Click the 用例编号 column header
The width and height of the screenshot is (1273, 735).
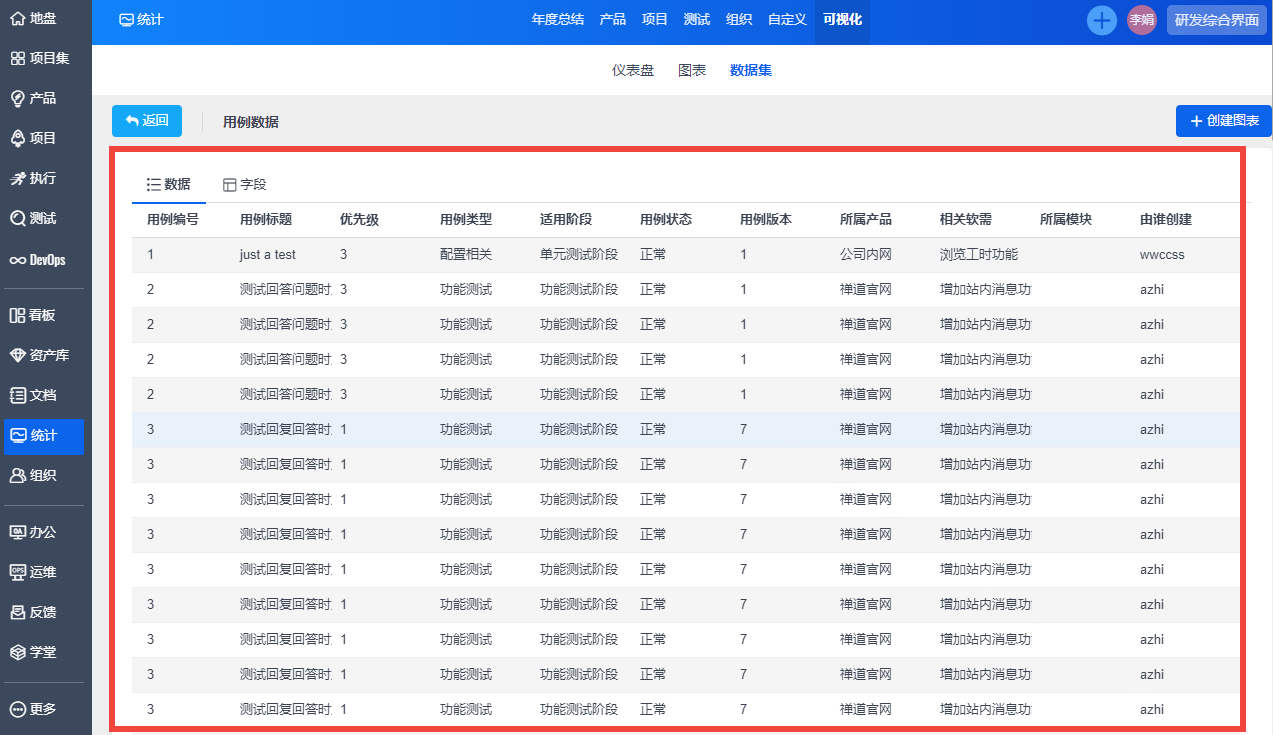click(173, 220)
